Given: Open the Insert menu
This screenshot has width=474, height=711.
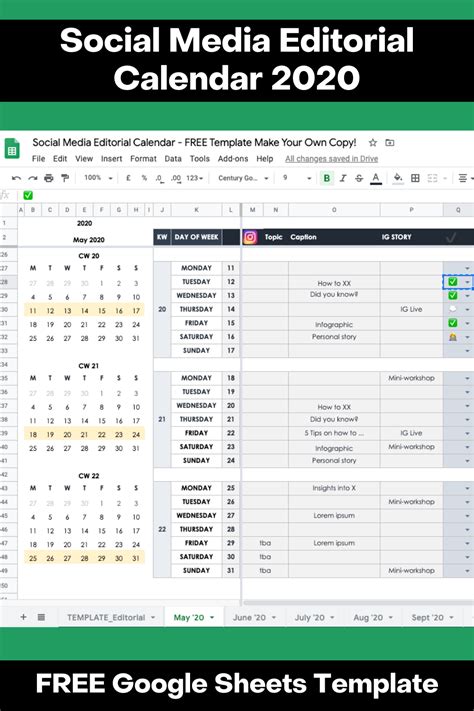Looking at the screenshot, I should point(112,159).
